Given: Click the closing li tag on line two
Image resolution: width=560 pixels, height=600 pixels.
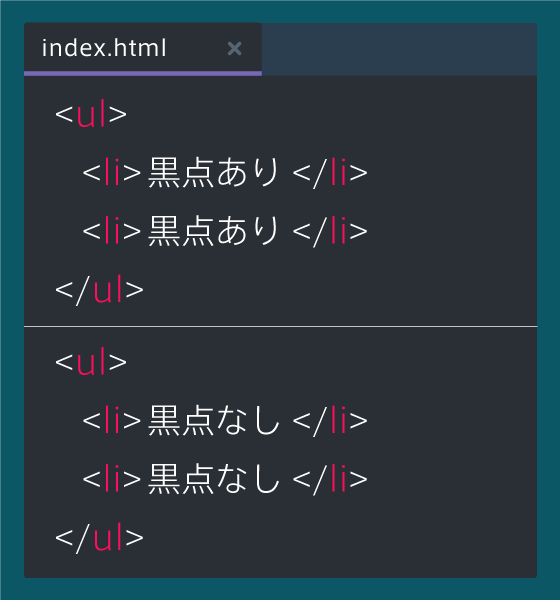Looking at the screenshot, I should click(330, 173).
